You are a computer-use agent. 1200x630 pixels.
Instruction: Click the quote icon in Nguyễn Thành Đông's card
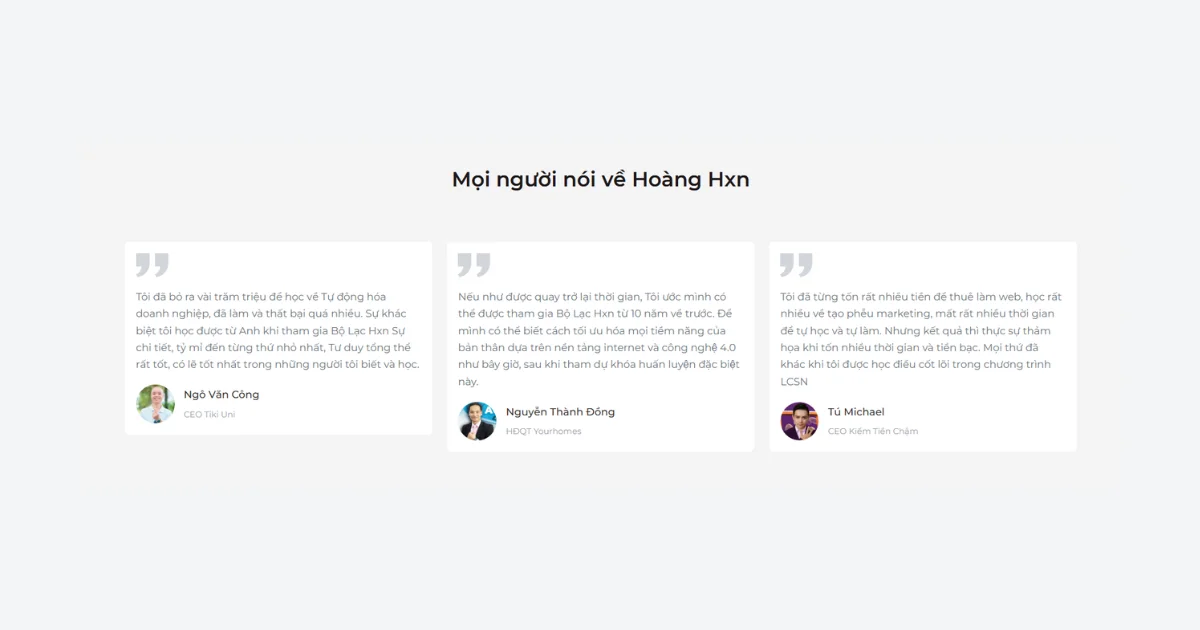coord(474,265)
